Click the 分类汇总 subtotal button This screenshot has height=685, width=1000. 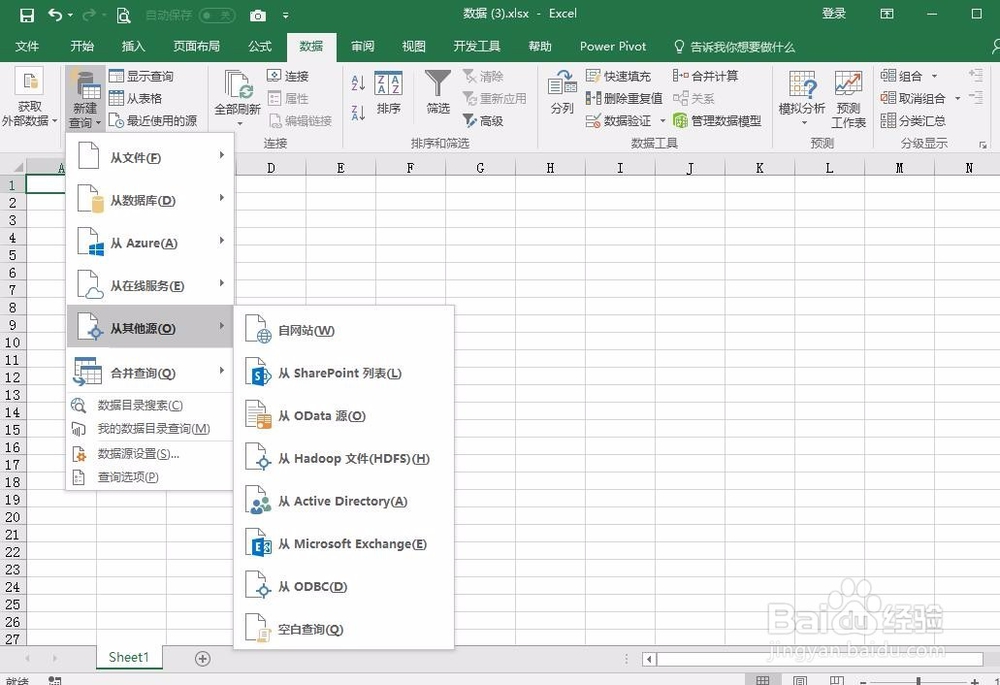pos(913,121)
